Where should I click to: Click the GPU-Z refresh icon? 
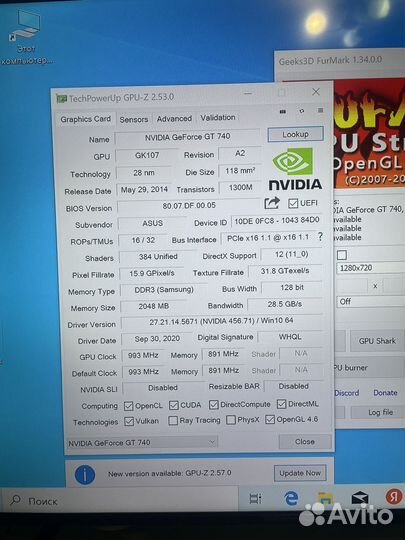(302, 111)
